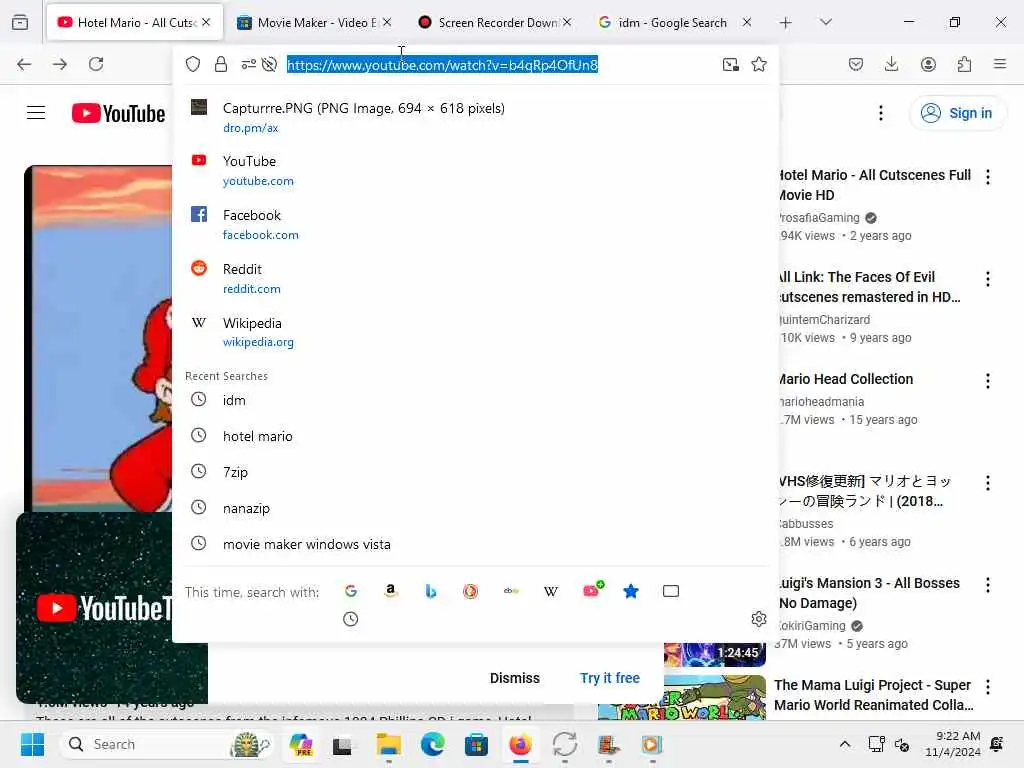Expand the list all tabs chevron
The image size is (1024, 768).
(x=825, y=22)
